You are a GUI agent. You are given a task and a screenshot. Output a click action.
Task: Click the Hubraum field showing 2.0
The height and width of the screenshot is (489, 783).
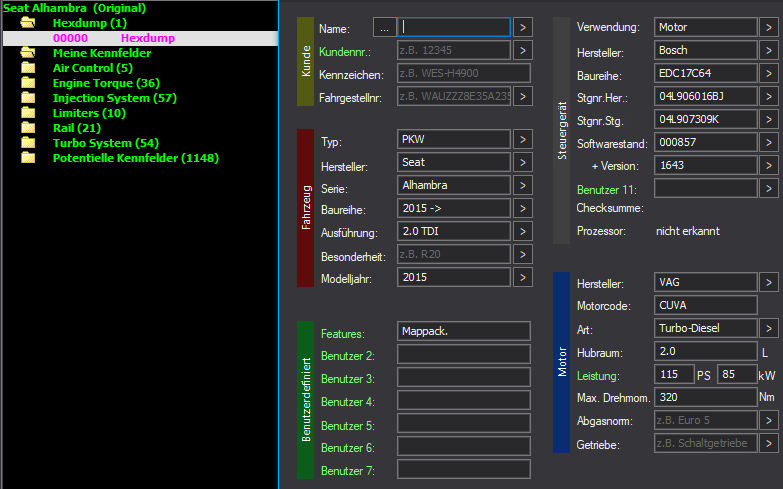706,351
